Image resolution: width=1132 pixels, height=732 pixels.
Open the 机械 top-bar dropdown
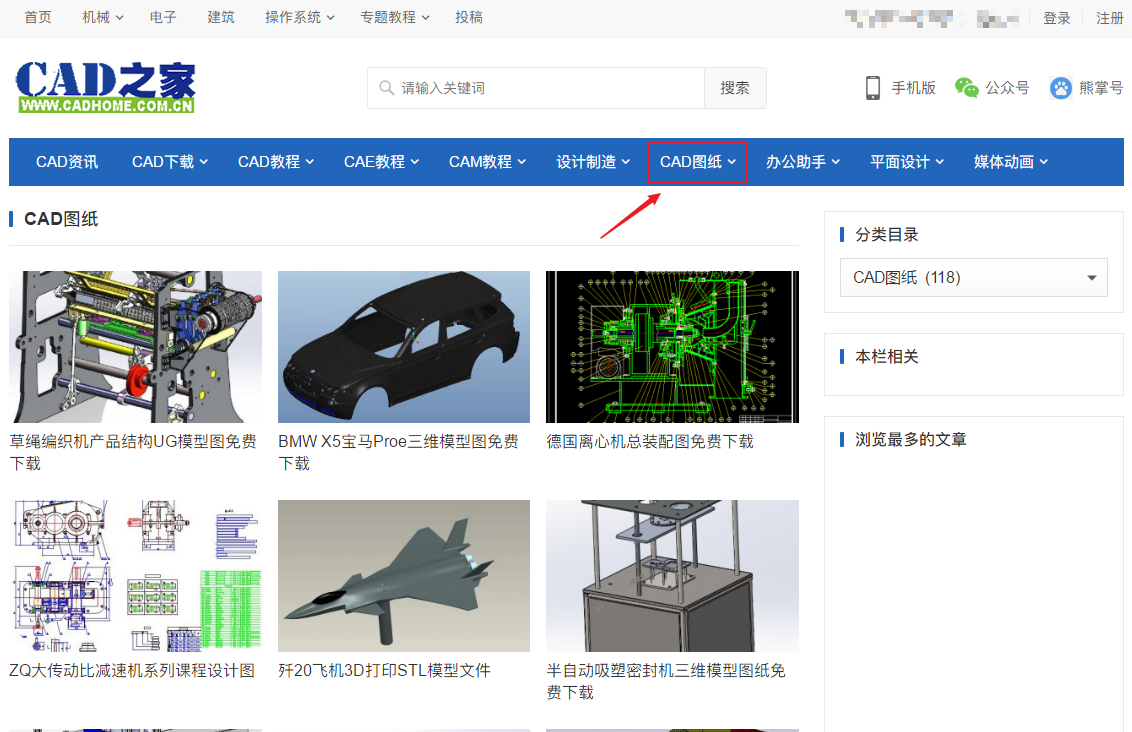pos(102,18)
